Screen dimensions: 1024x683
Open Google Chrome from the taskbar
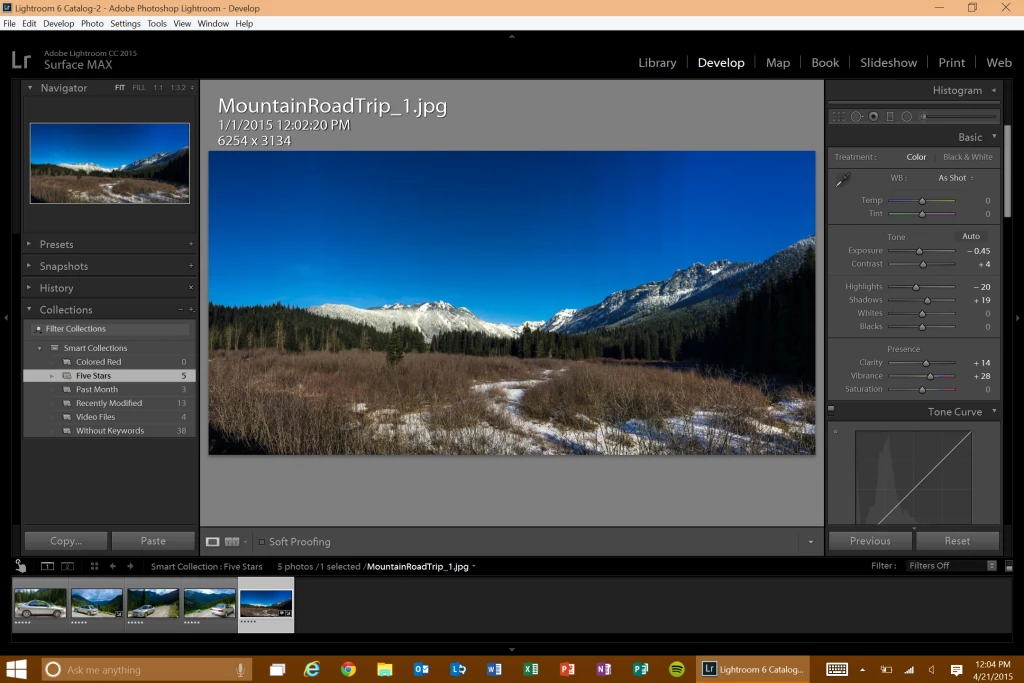tap(348, 669)
